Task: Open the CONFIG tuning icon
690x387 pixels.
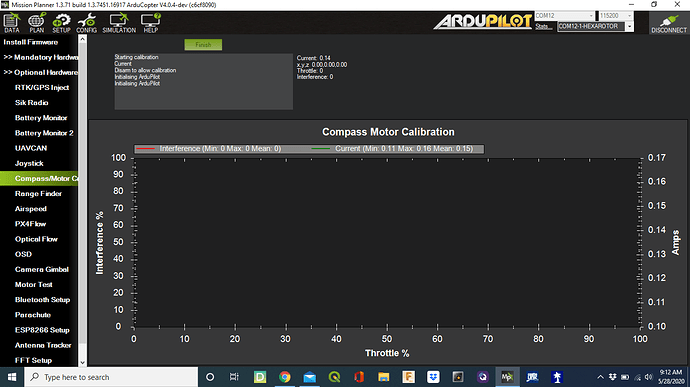Action: click(86, 23)
